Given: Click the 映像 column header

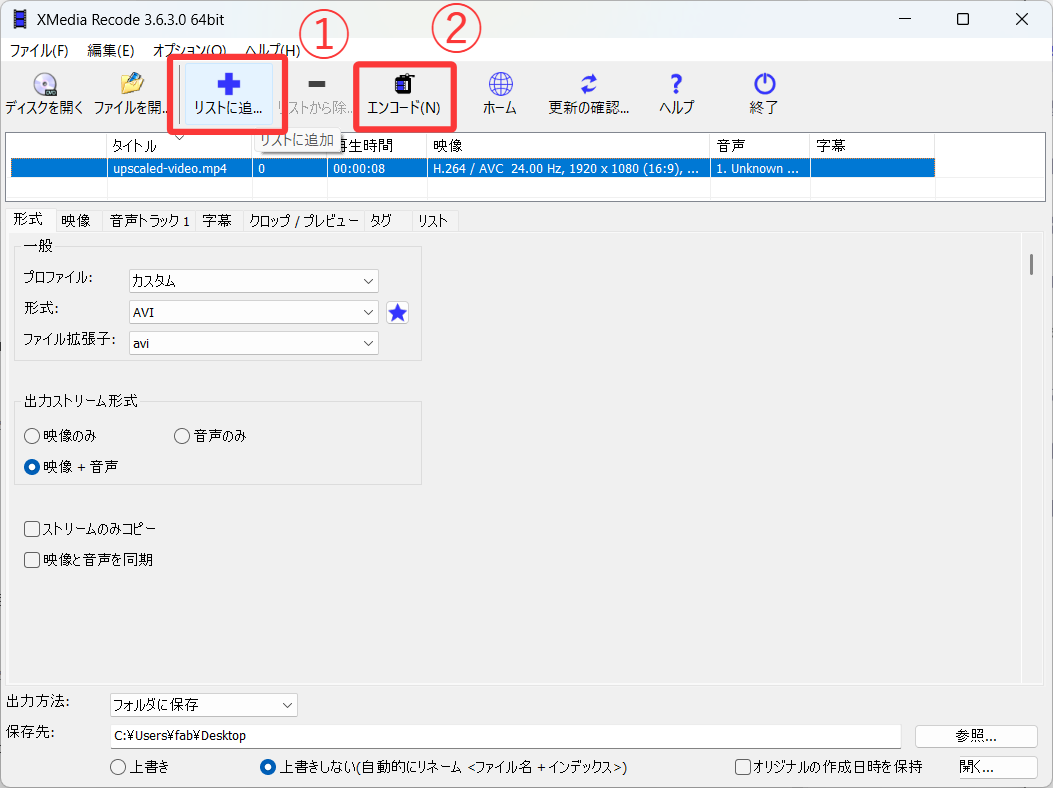Looking at the screenshot, I should coord(568,145).
